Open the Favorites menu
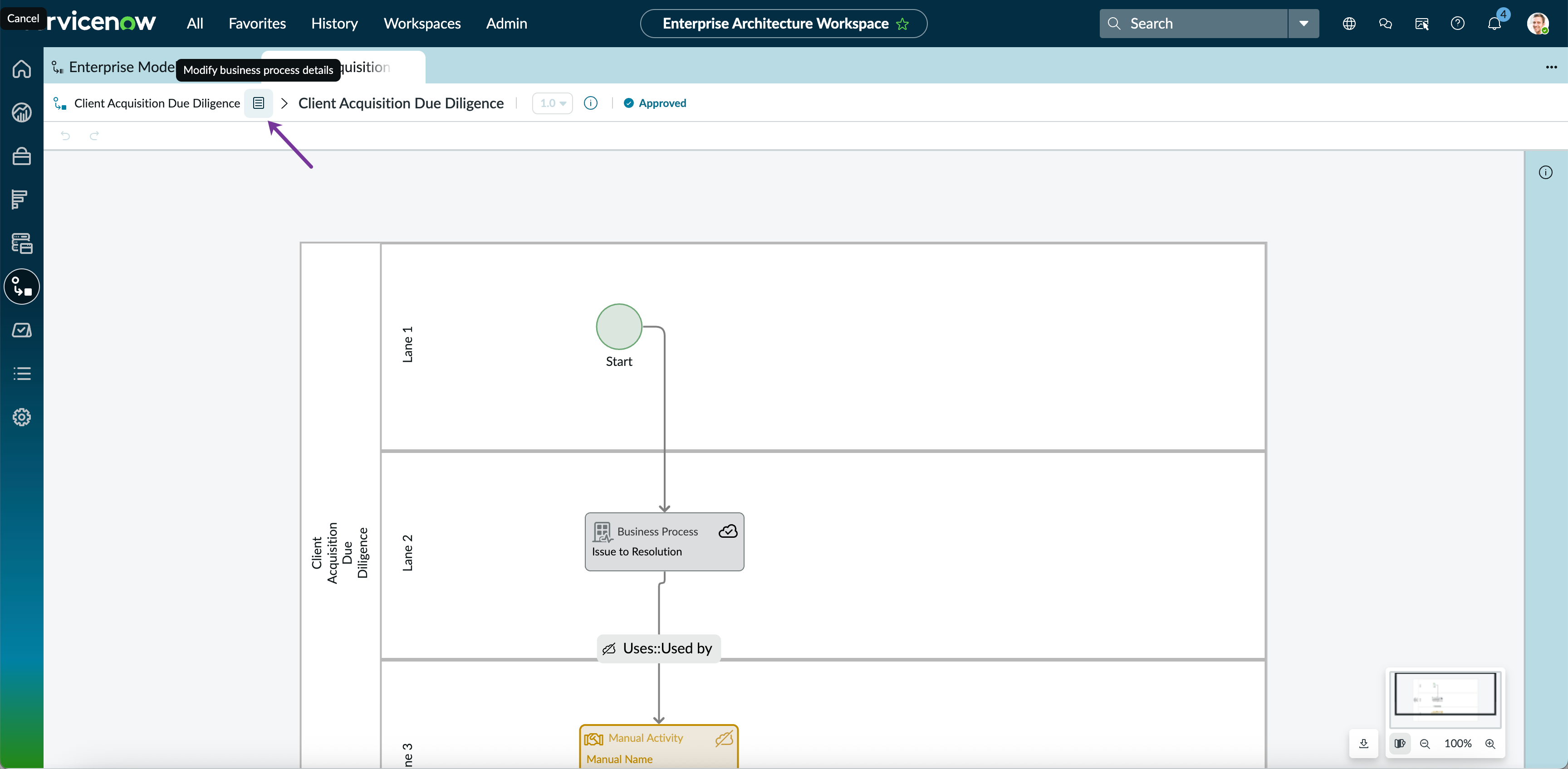Image resolution: width=1568 pixels, height=769 pixels. pos(257,24)
